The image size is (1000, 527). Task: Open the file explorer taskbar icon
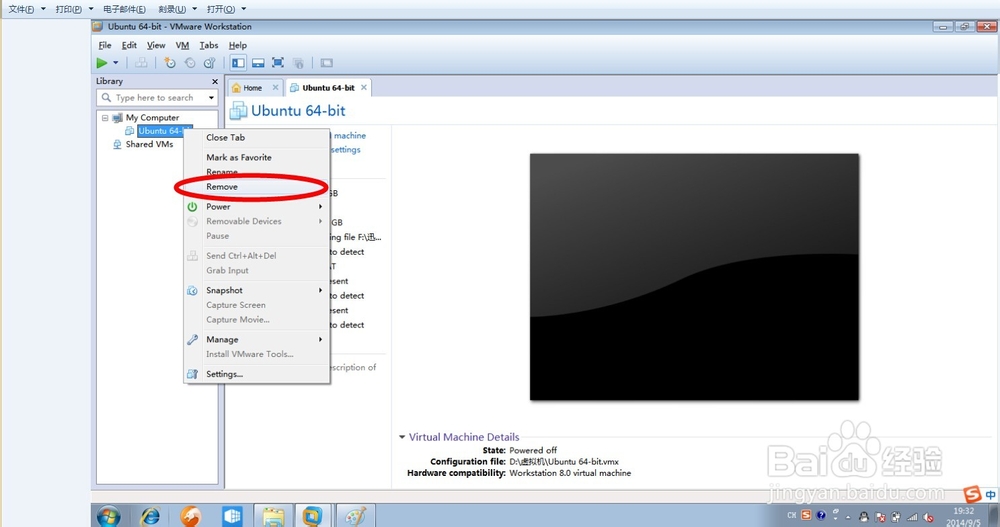coord(273,516)
